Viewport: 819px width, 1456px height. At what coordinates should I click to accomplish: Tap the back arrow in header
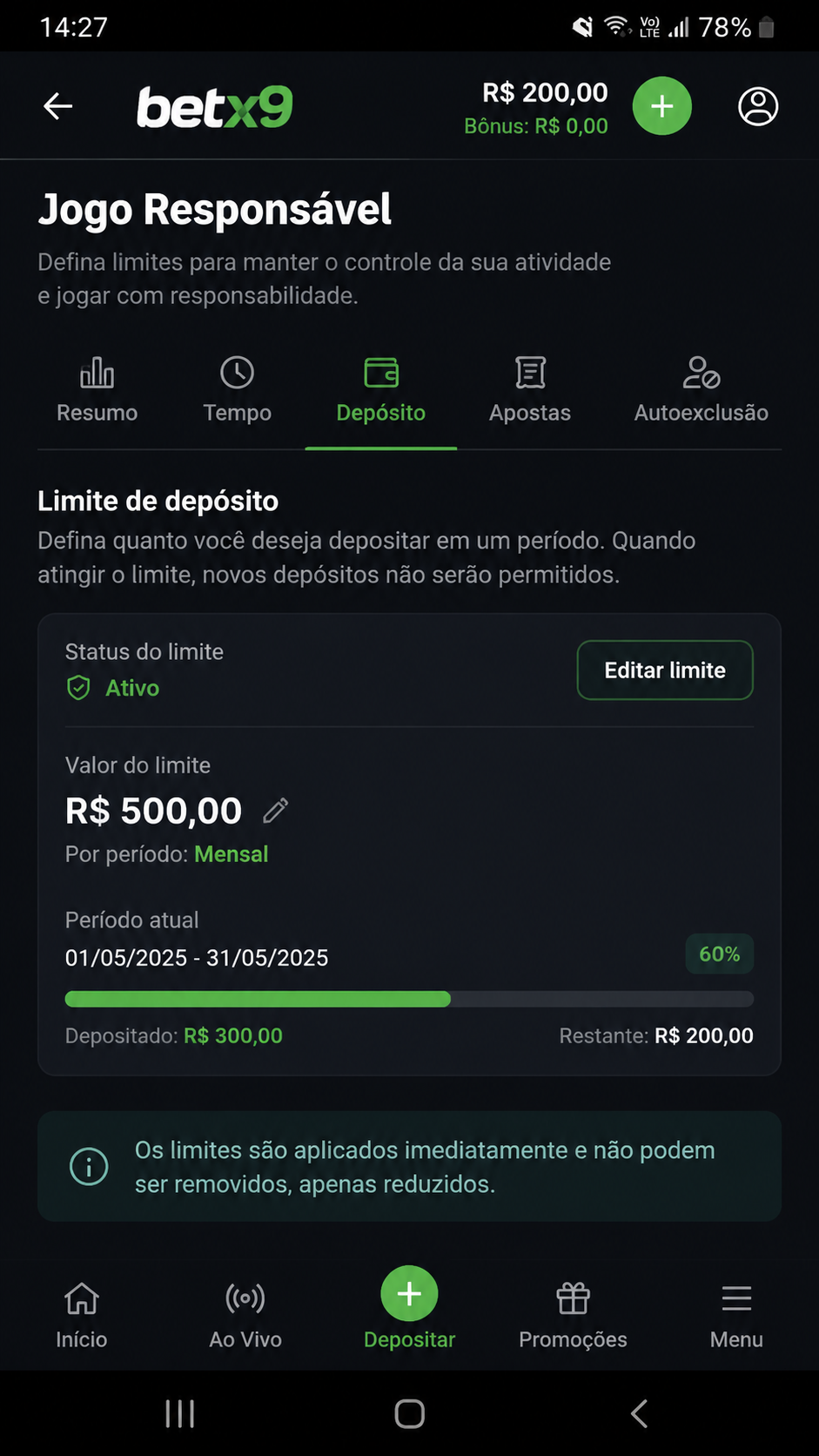tap(57, 106)
